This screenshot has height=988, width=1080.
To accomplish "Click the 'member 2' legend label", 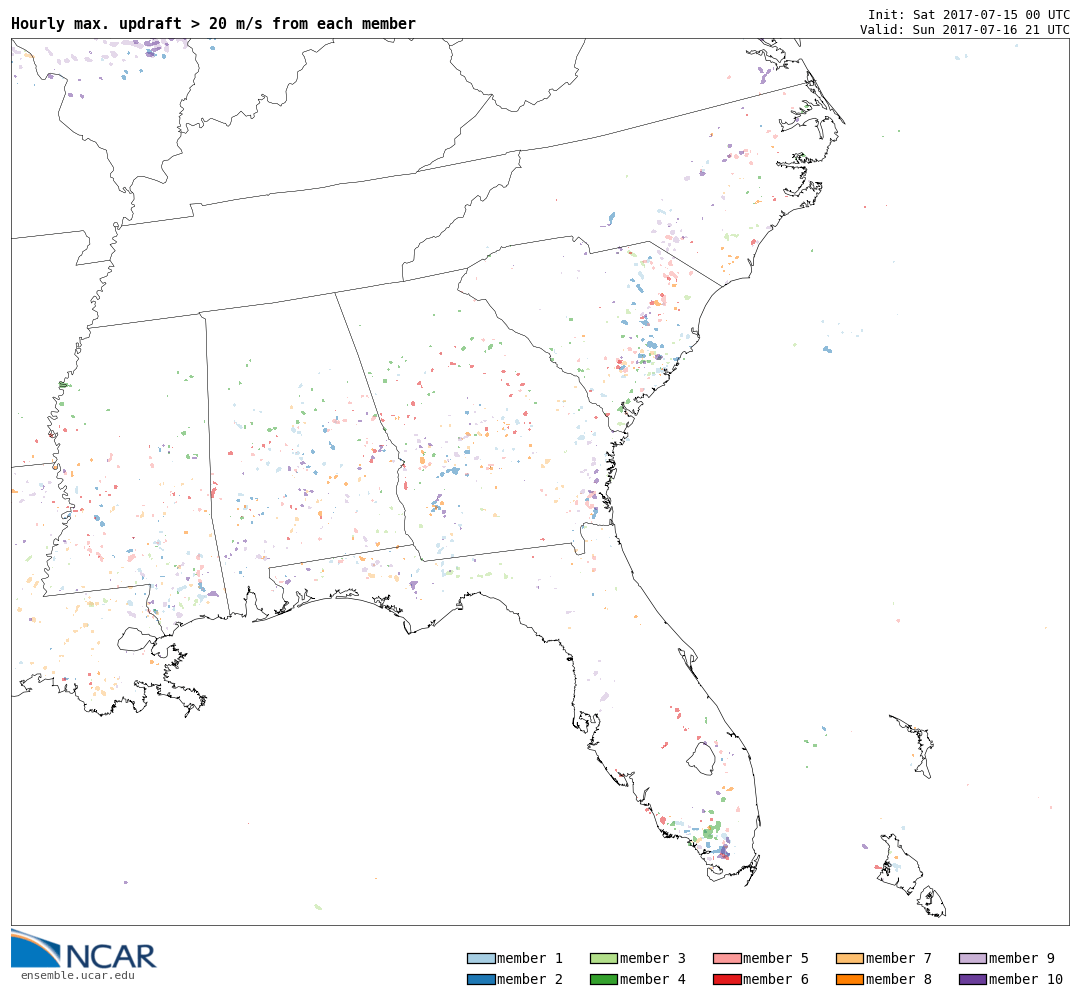I will pyautogui.click(x=530, y=979).
